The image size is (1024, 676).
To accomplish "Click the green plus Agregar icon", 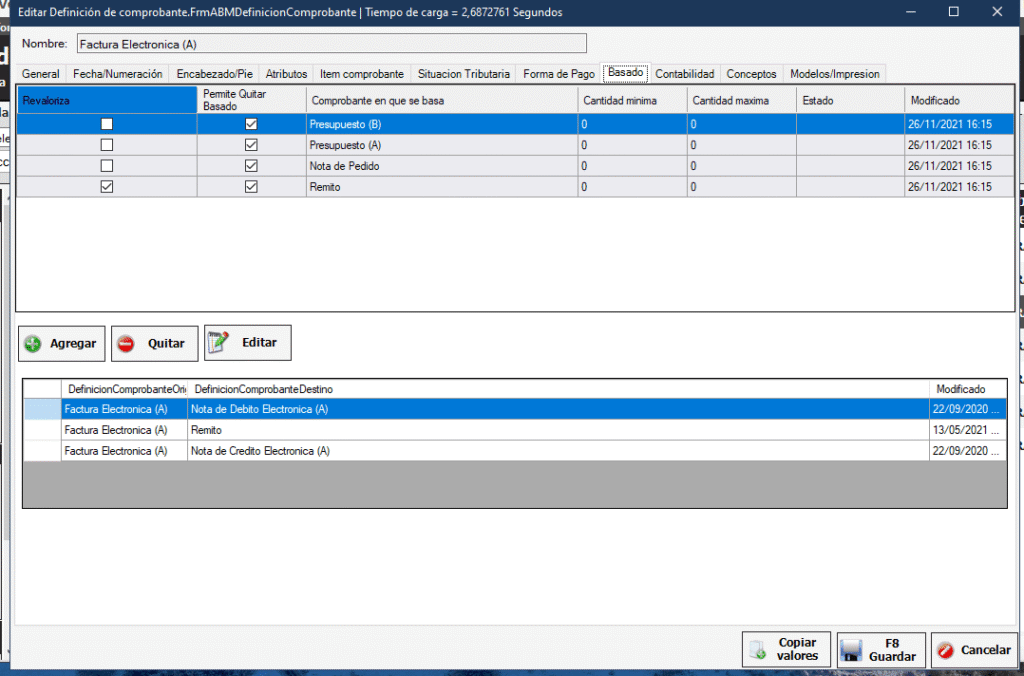I will [x=33, y=344].
